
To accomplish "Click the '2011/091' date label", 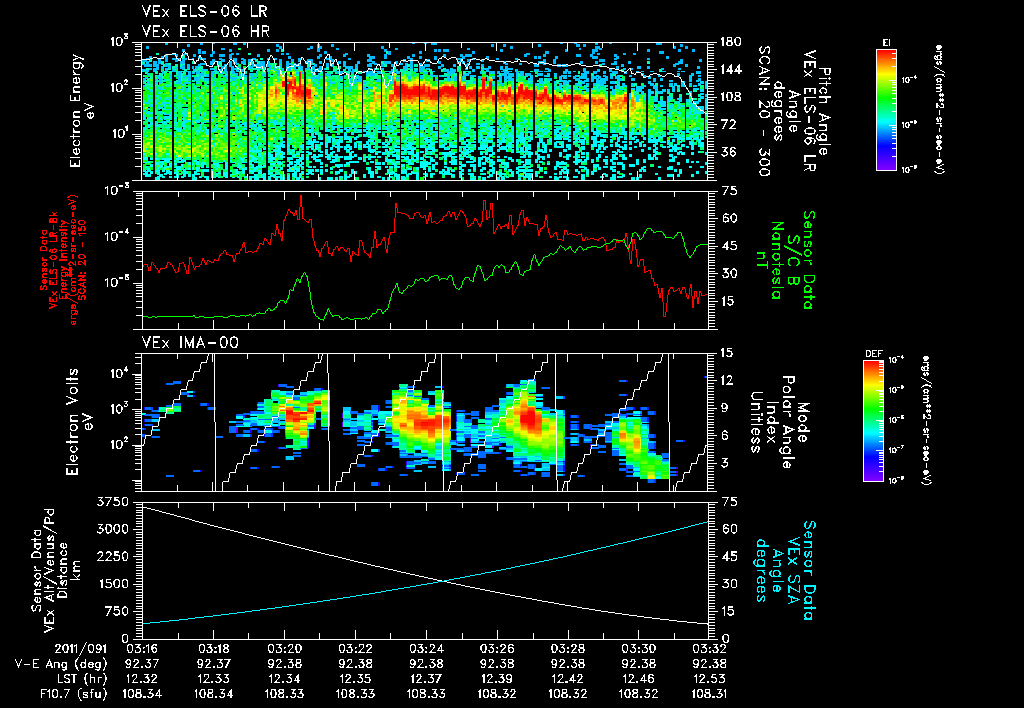I will coord(80,649).
